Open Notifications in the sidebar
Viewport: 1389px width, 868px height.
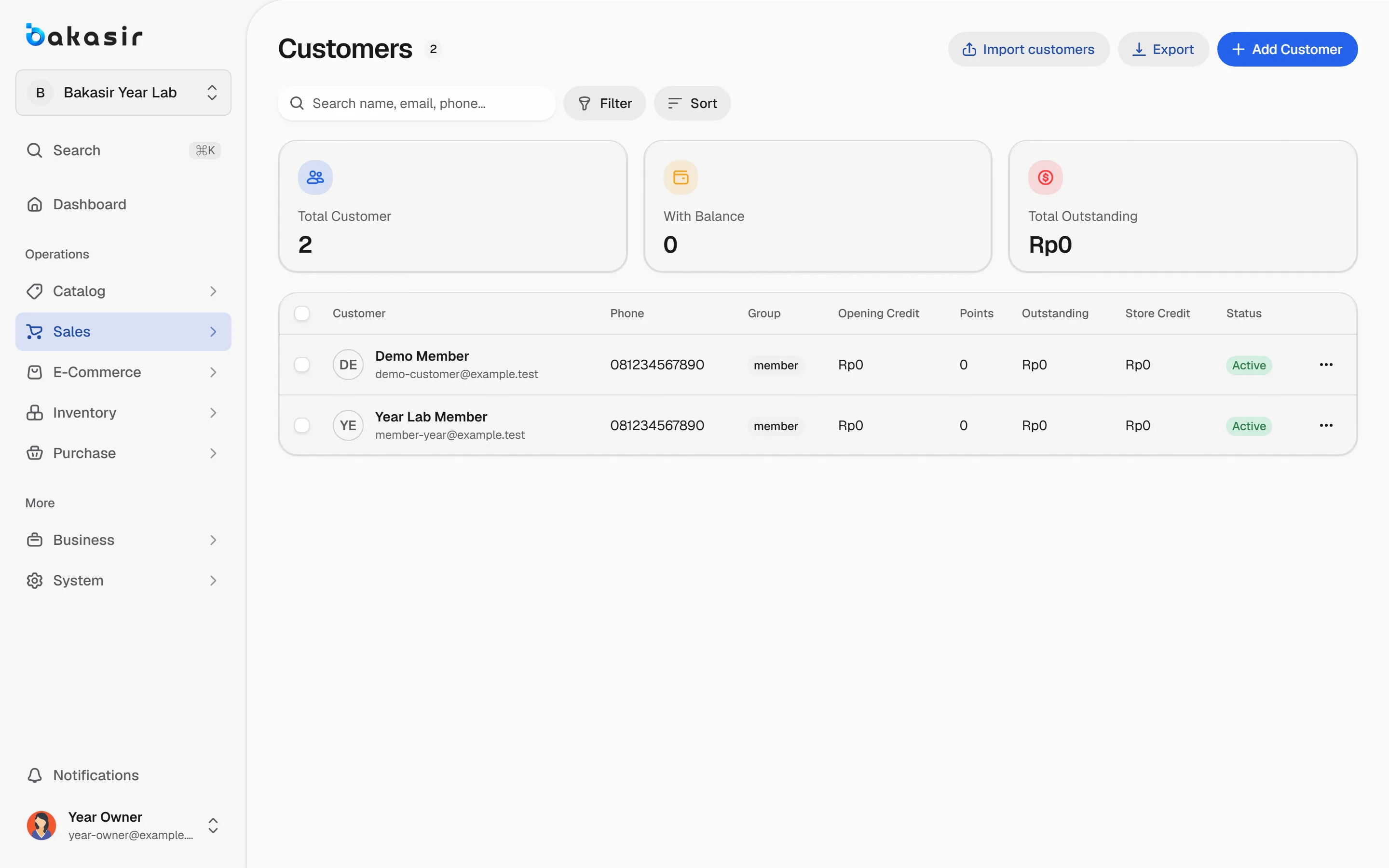click(x=123, y=775)
